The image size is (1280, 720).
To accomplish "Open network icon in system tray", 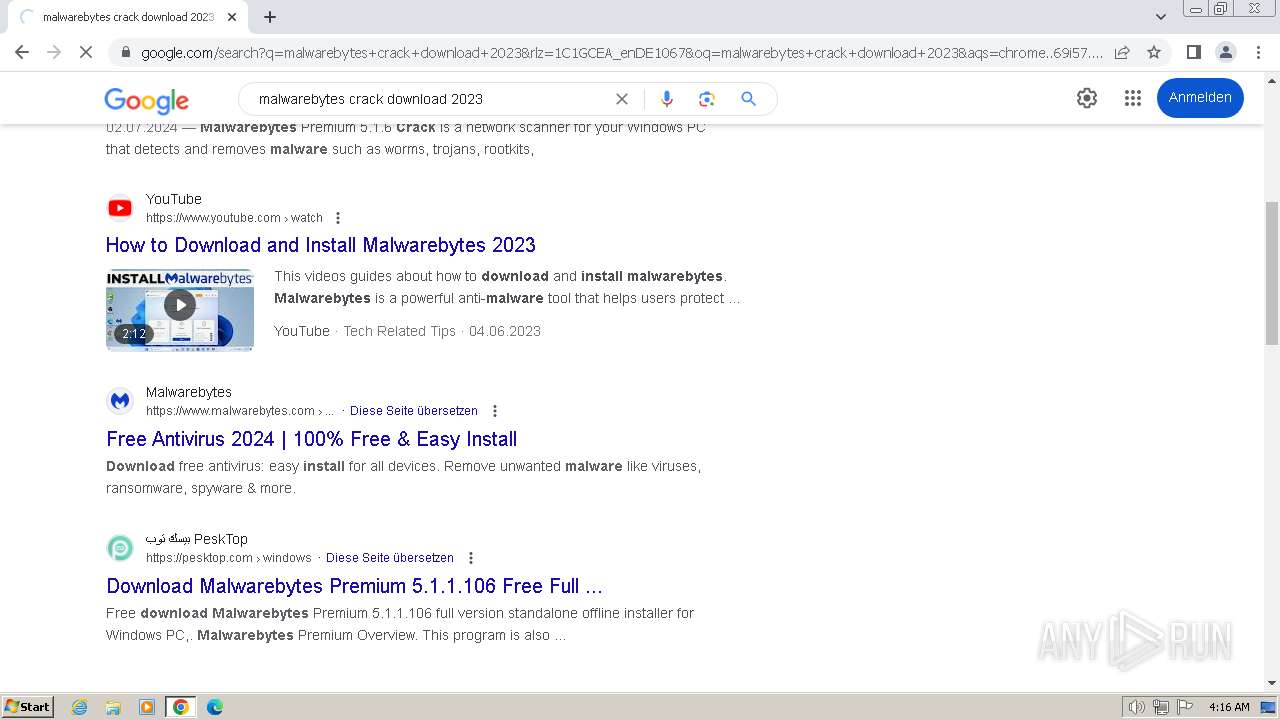I will [x=1161, y=707].
